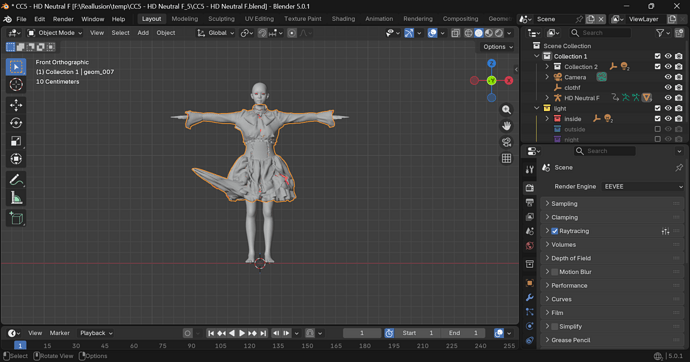This screenshot has height=362, width=690.
Task: Select the Annotate tool
Action: point(16,180)
